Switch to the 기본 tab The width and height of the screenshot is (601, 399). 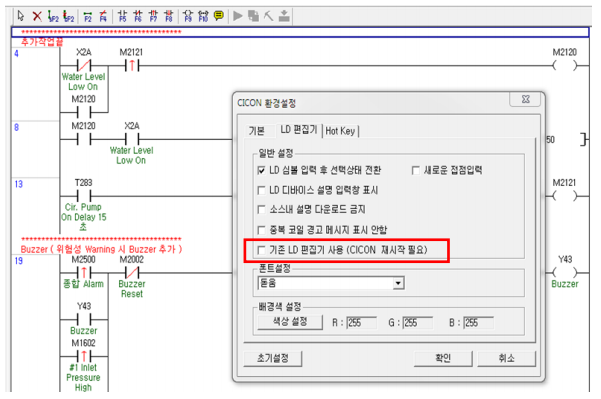click(256, 131)
